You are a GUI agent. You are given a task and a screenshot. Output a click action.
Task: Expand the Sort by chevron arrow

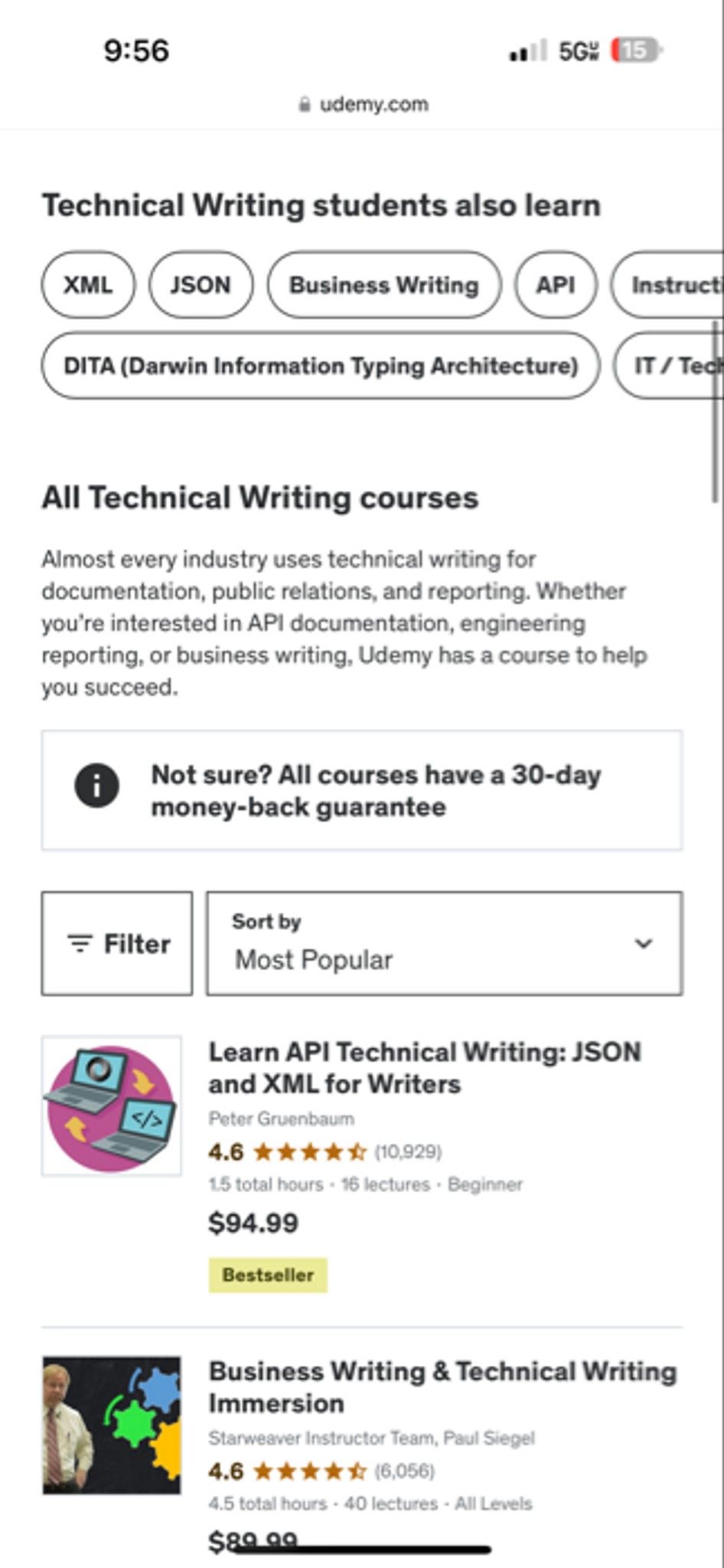click(644, 943)
